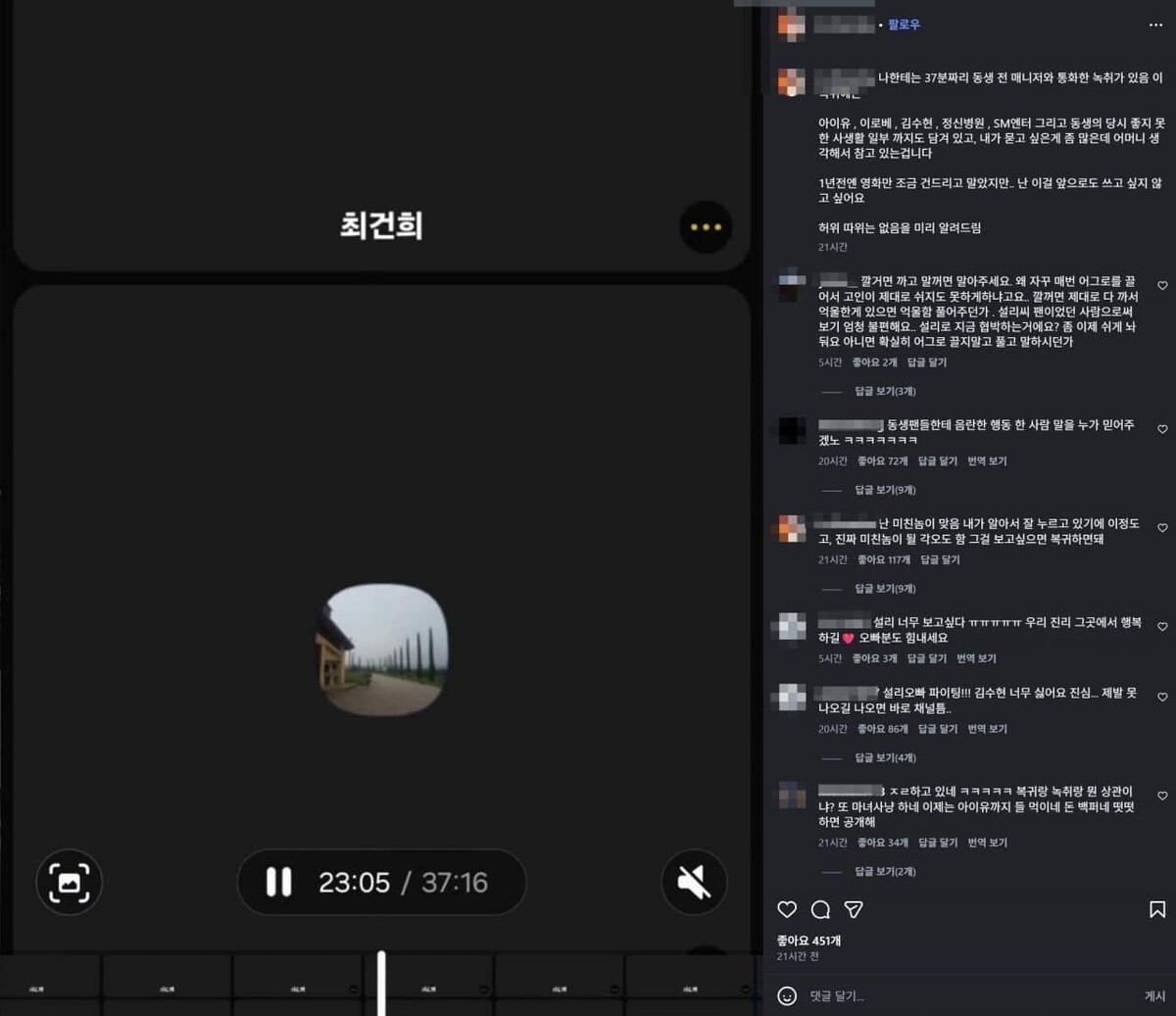Open the 좋아요 2개 likes list
This screenshot has width=1176, height=1016.
[874, 363]
